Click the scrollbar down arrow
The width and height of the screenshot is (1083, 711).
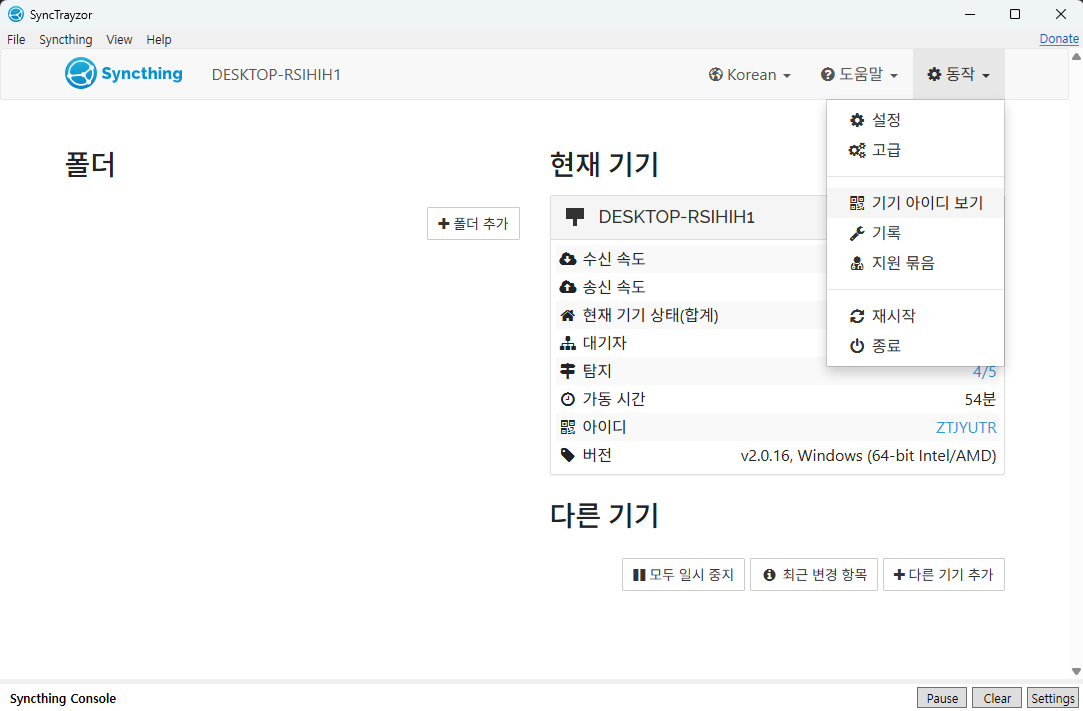[x=1076, y=672]
